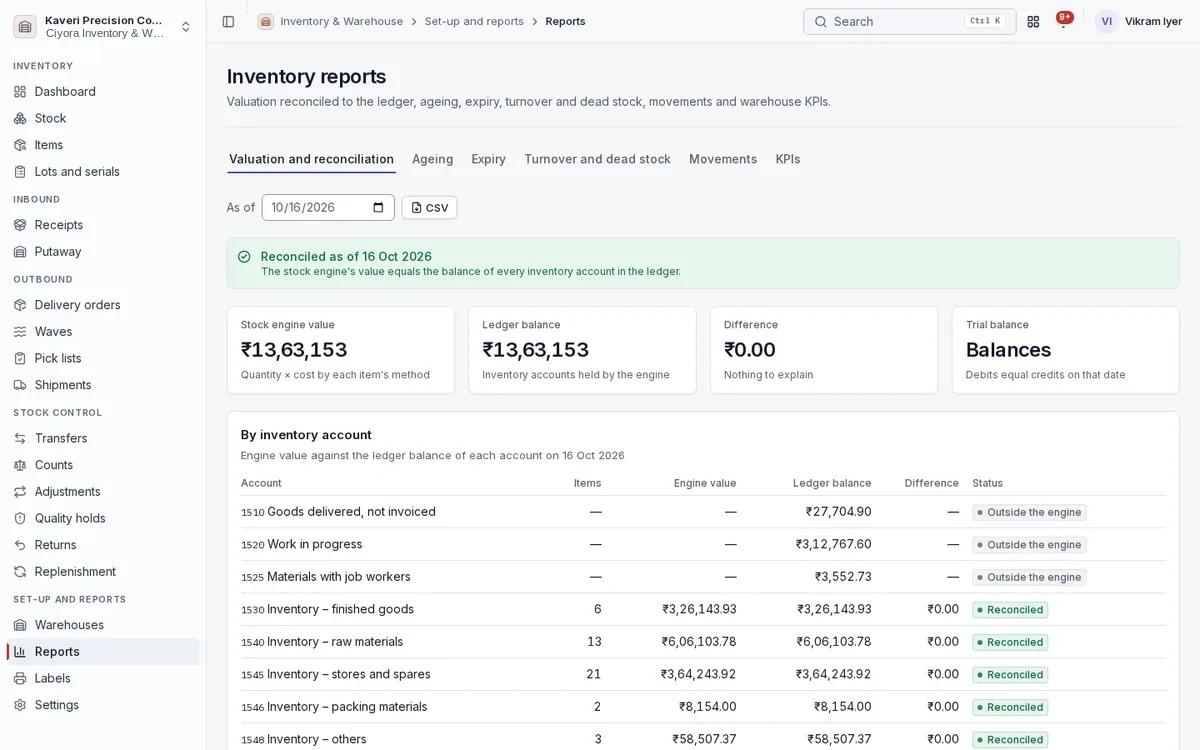The width and height of the screenshot is (1200, 750).
Task: Click the Quality holds shield icon
Action: [x=20, y=518]
